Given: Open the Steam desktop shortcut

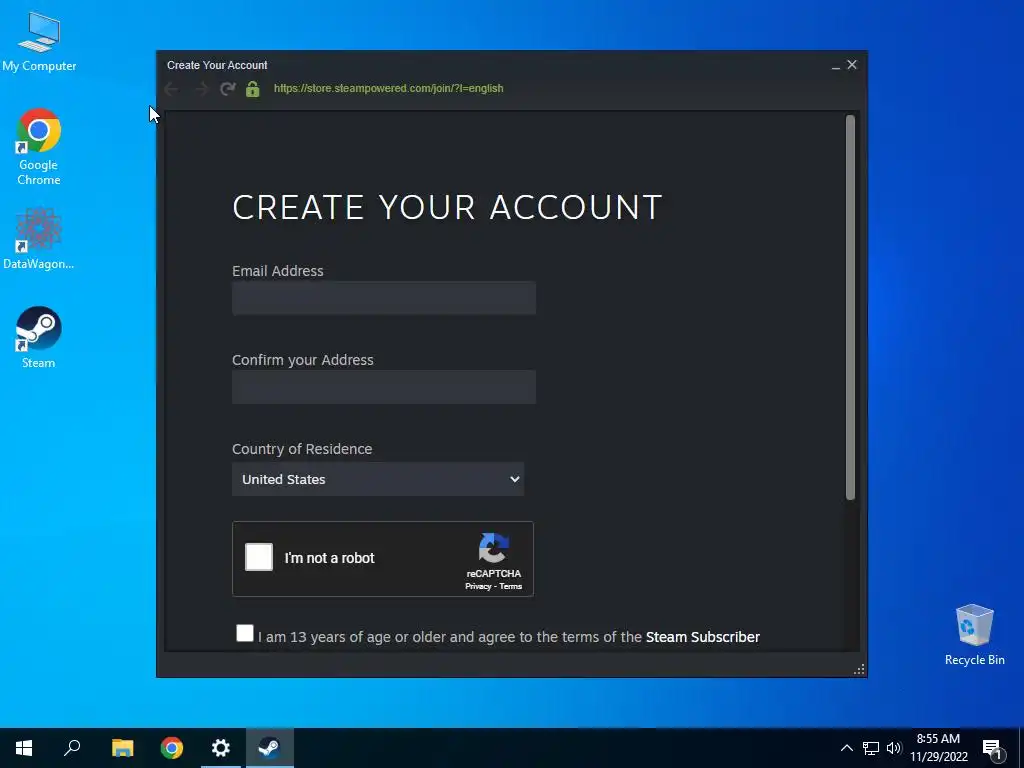Looking at the screenshot, I should pyautogui.click(x=39, y=337).
